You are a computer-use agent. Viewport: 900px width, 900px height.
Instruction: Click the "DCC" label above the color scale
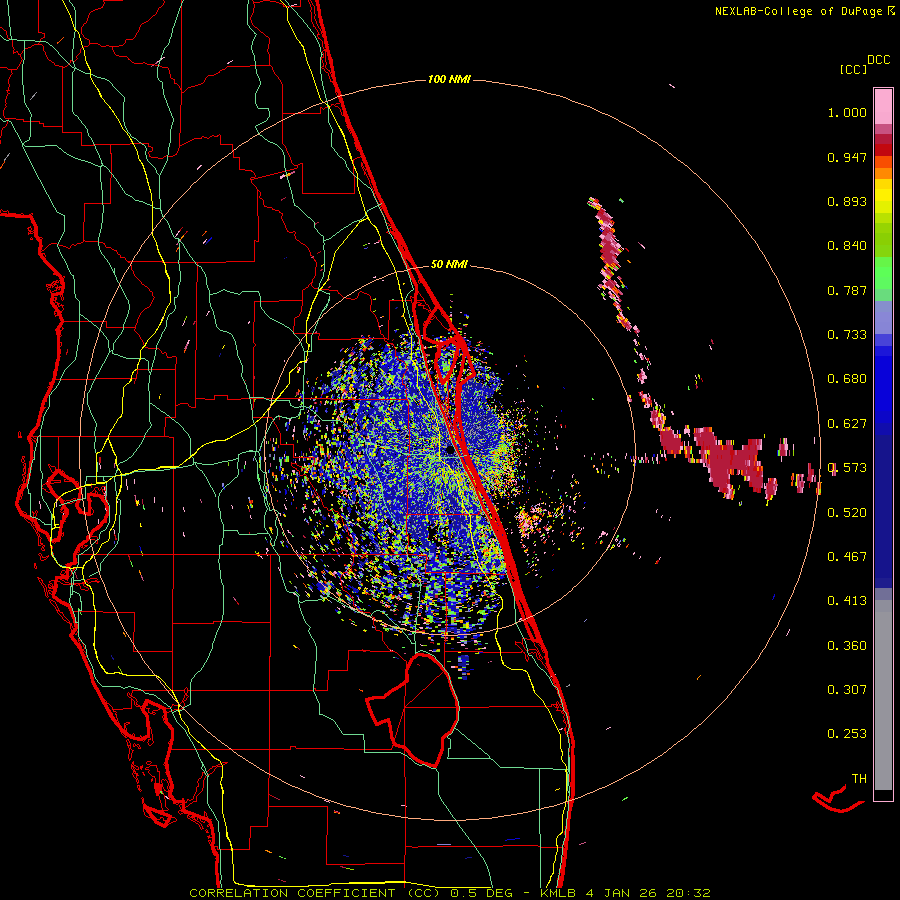click(878, 60)
